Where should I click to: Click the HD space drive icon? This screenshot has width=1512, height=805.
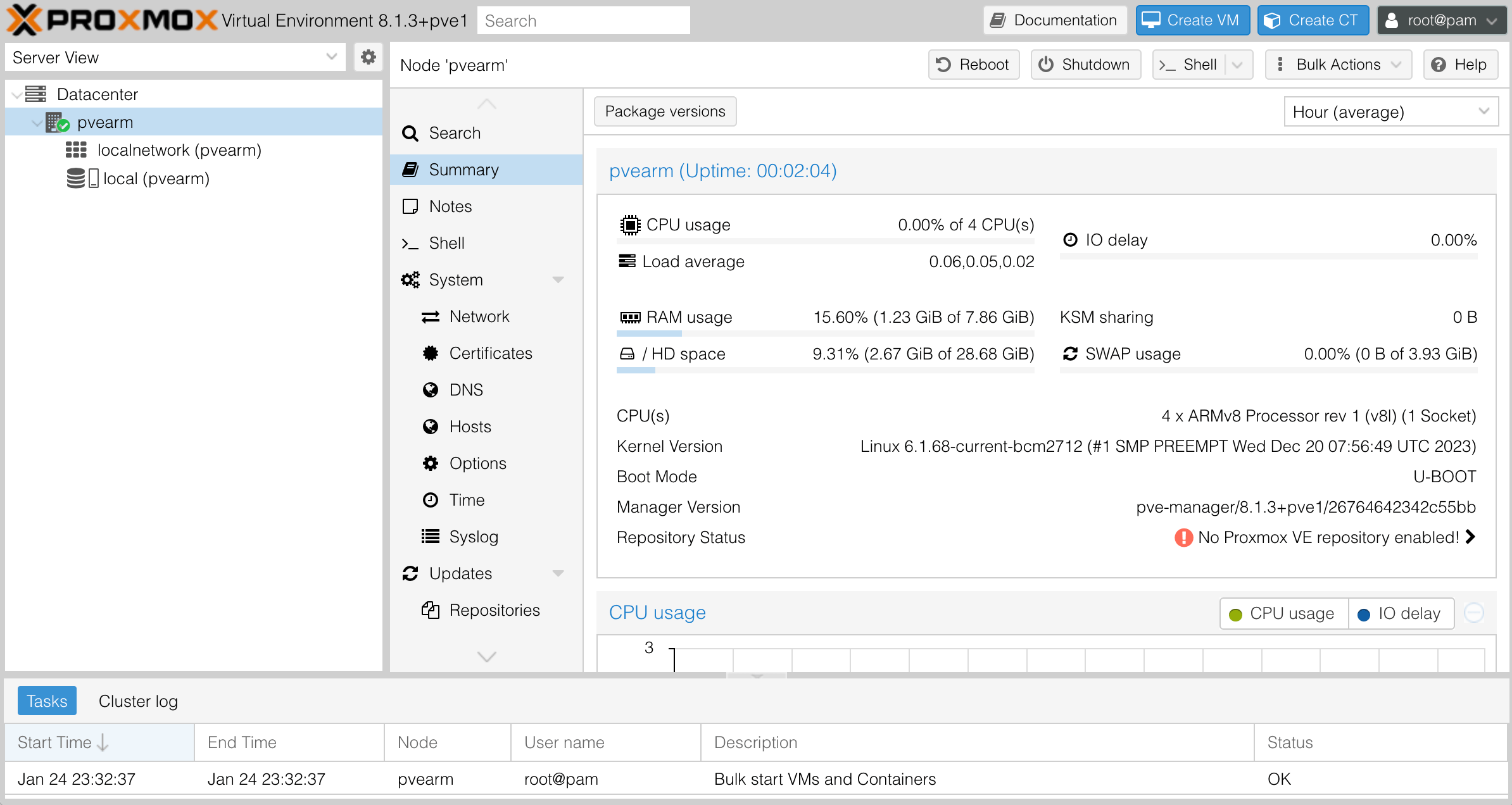627,354
